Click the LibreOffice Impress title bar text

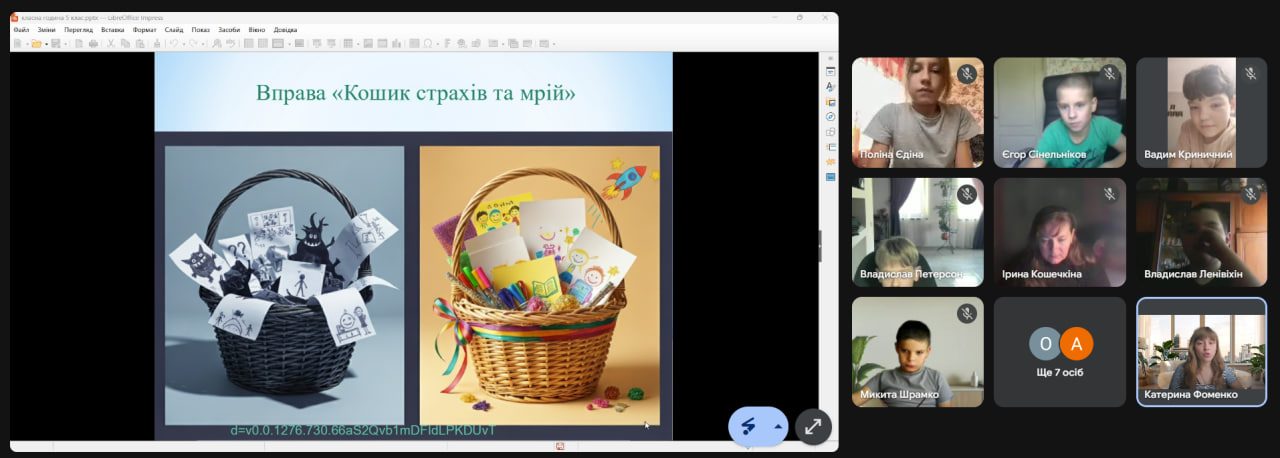92,17
